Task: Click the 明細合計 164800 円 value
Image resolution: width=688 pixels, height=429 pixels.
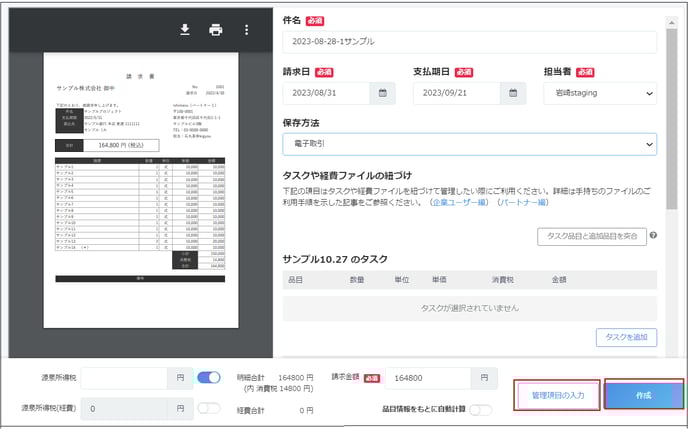Action: (x=296, y=378)
